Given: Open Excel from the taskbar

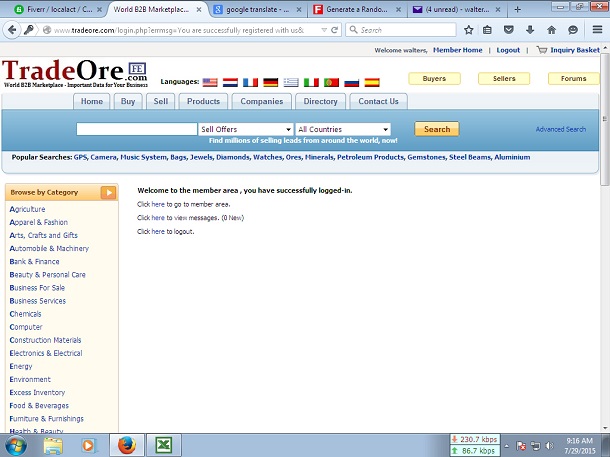Looking at the screenshot, I should pyautogui.click(x=163, y=445).
